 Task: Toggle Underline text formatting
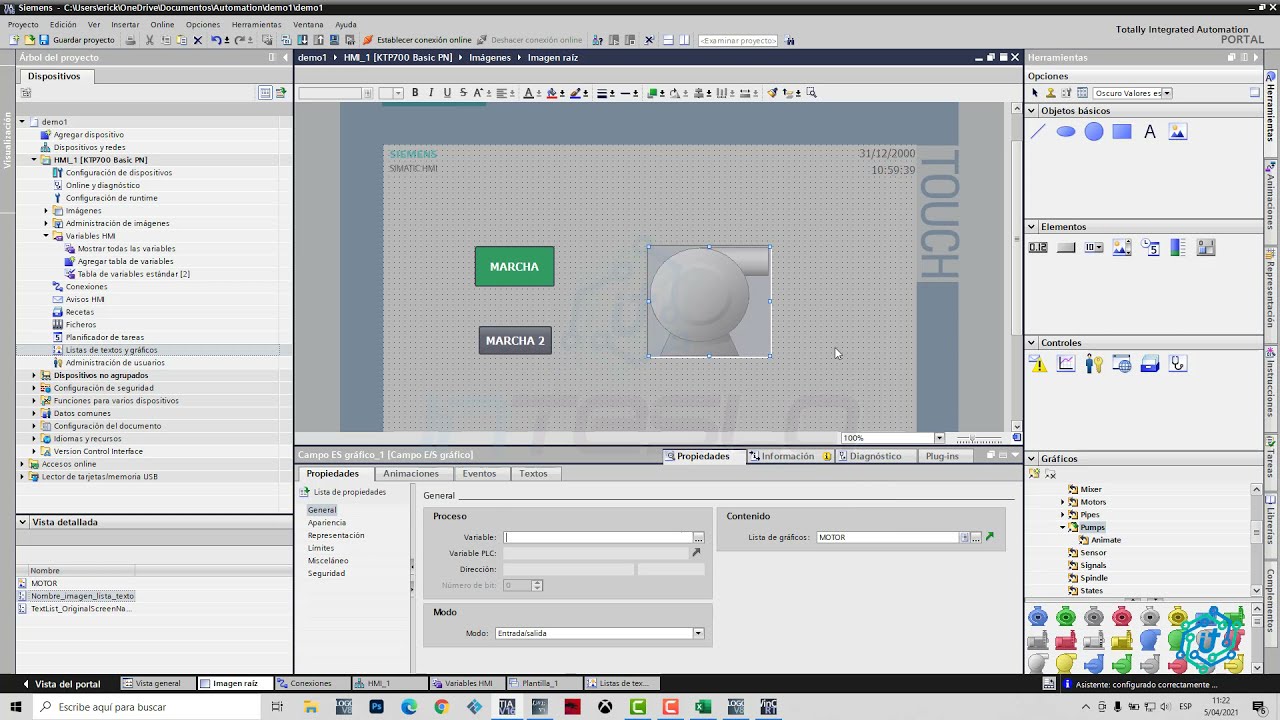(x=447, y=93)
